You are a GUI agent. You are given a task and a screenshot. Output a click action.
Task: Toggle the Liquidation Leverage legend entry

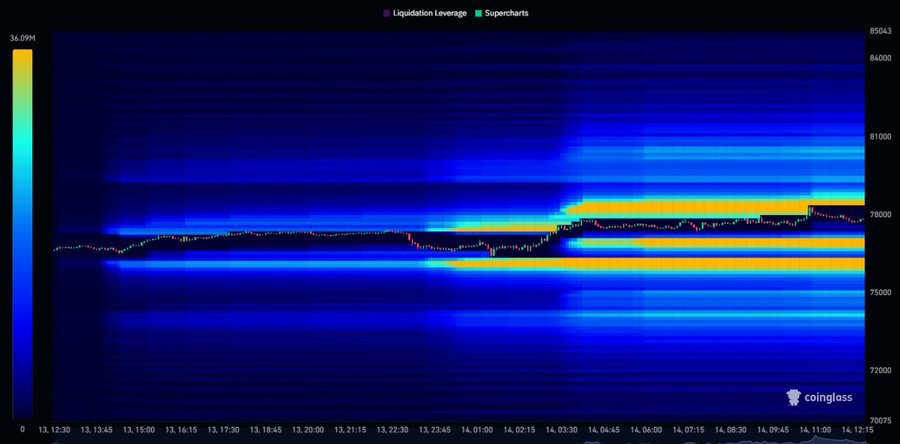pos(424,13)
